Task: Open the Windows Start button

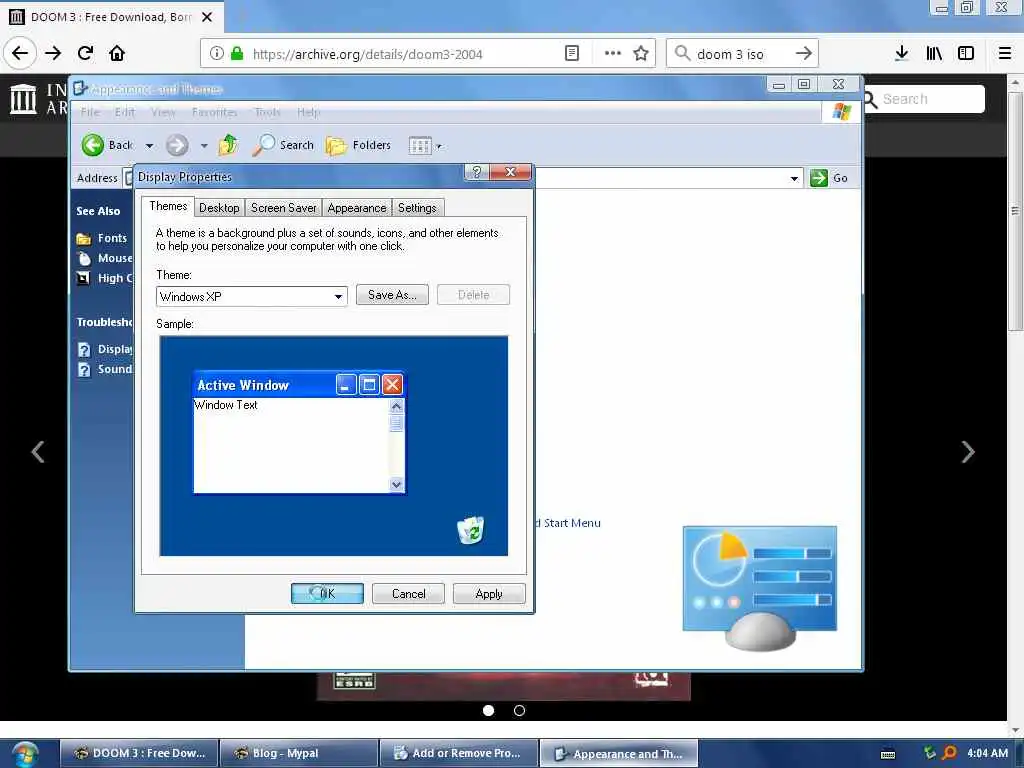Action: [x=24, y=754]
